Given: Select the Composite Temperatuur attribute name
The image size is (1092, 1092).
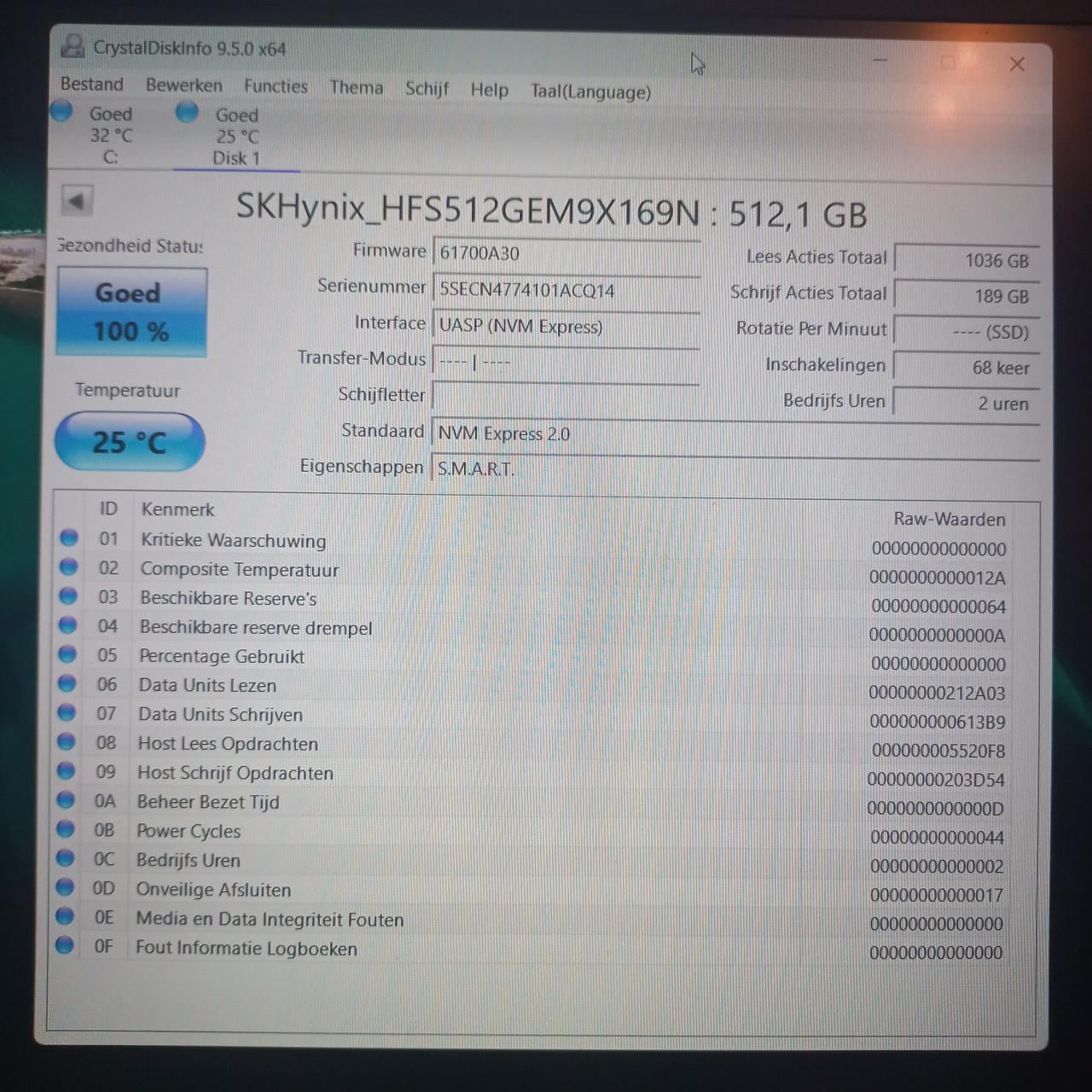Looking at the screenshot, I should click(x=240, y=570).
